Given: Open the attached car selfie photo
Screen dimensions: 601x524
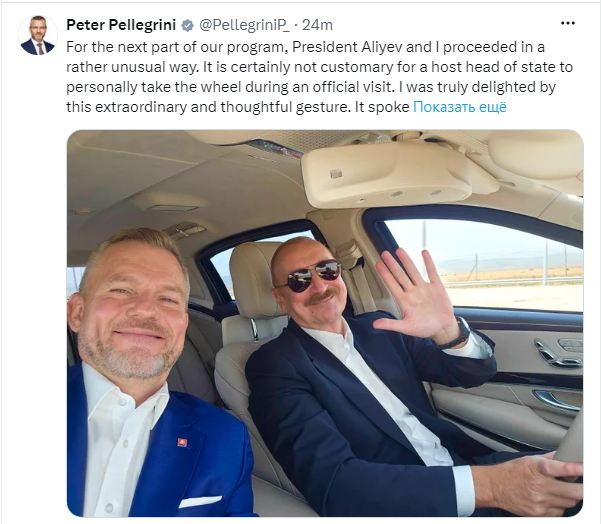Looking at the screenshot, I should (x=325, y=323).
